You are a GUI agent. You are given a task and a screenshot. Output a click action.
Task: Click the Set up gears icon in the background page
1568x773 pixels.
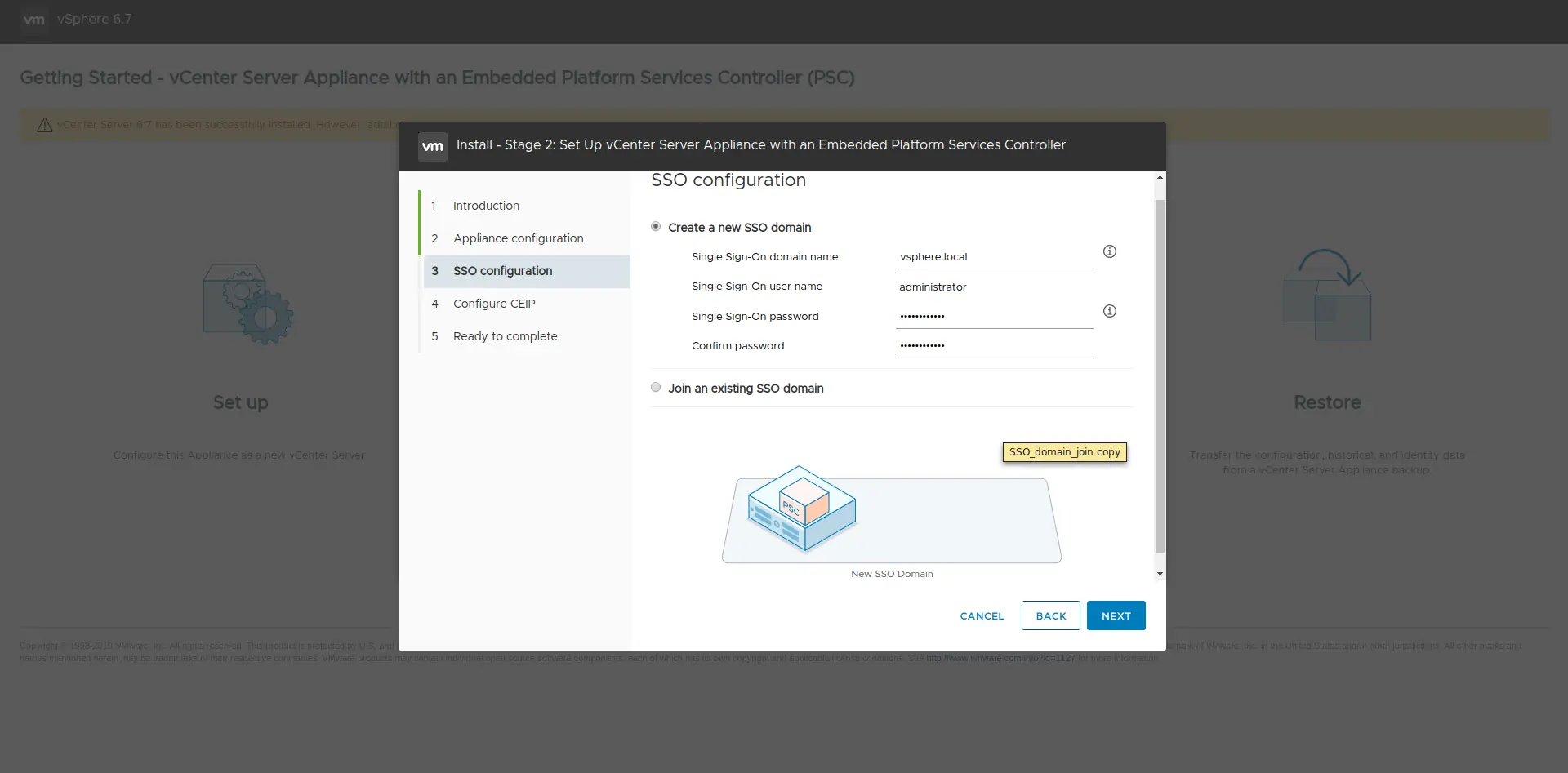click(247, 304)
